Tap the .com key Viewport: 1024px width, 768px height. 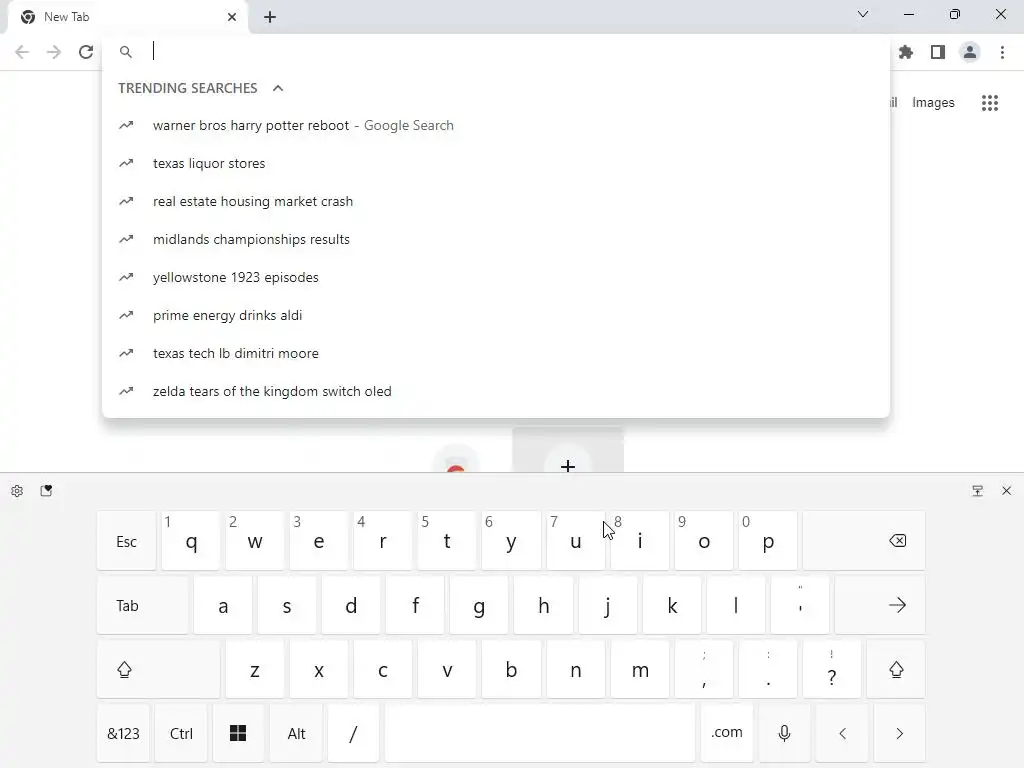point(727,733)
